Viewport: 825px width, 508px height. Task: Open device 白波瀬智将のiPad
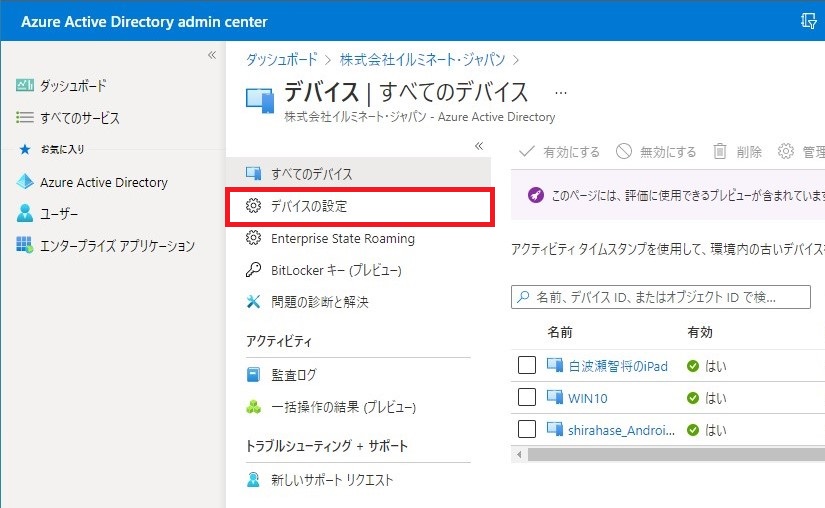pyautogui.click(x=618, y=367)
